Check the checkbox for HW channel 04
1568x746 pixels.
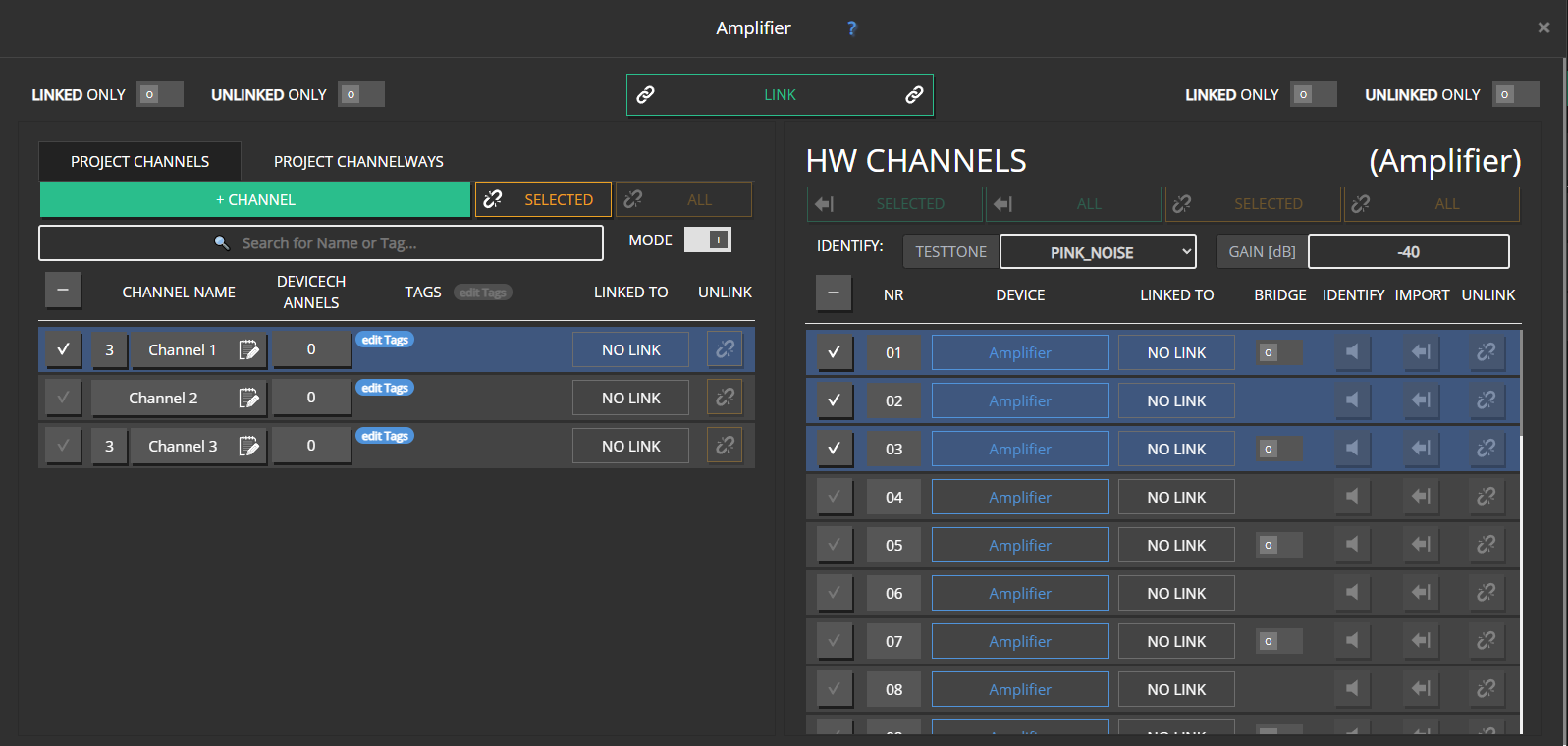pyautogui.click(x=834, y=497)
